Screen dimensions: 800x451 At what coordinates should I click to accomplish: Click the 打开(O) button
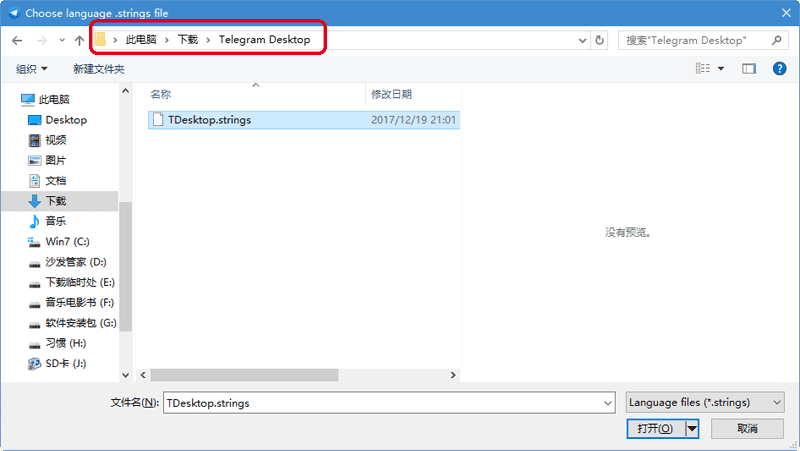[656, 429]
